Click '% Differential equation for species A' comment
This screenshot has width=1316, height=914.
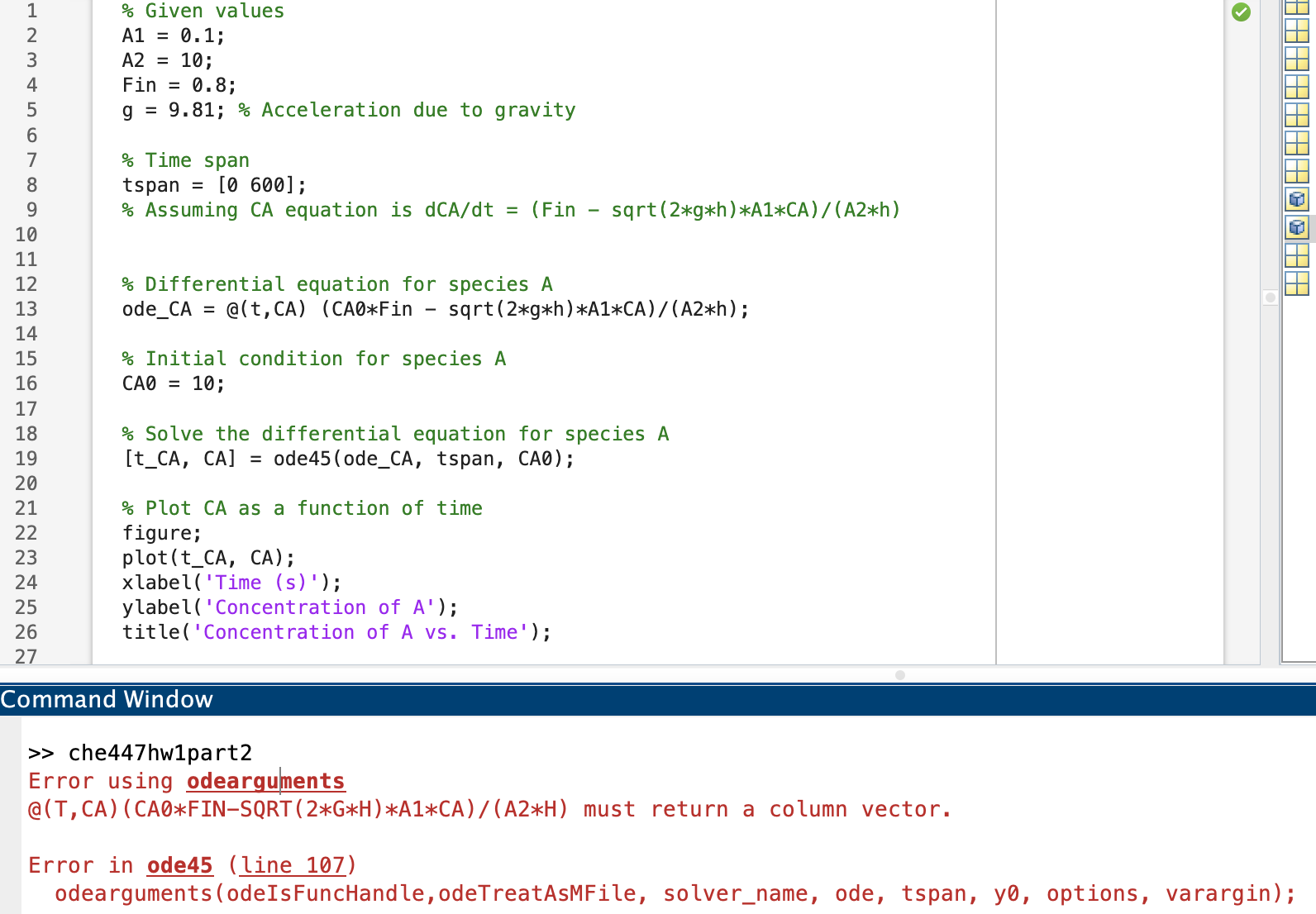[x=337, y=284]
